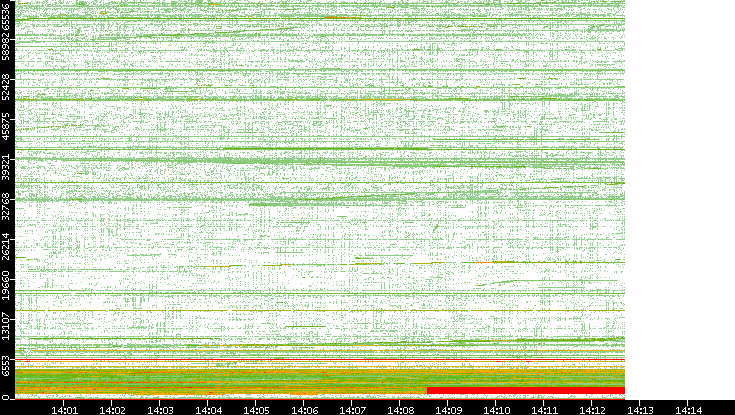Click the 14:04 time axis label
The height and width of the screenshot is (415, 735).
coord(208,410)
